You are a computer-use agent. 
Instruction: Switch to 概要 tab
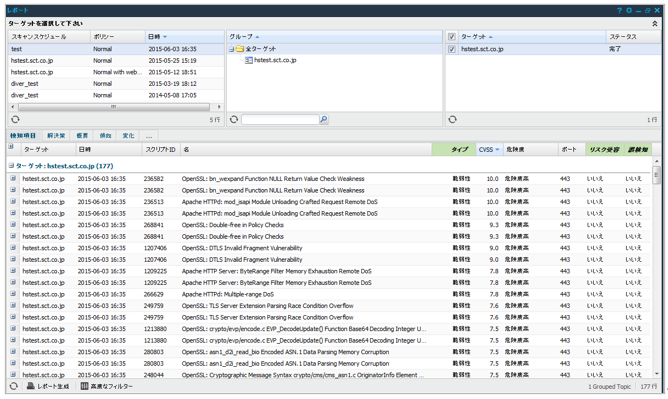click(82, 136)
